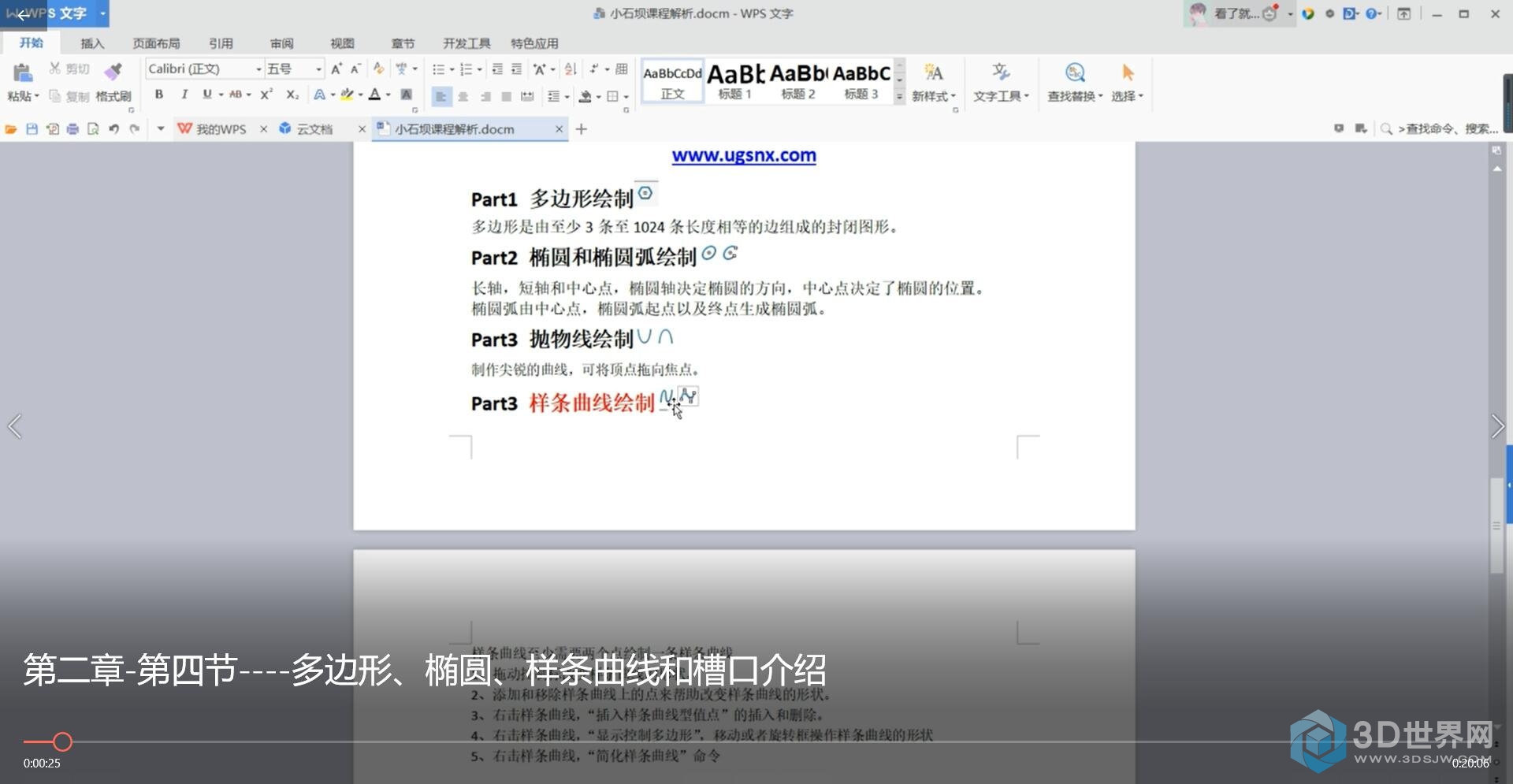Open the 审阅 ribbon tab
This screenshot has width=1513, height=784.
(x=281, y=43)
